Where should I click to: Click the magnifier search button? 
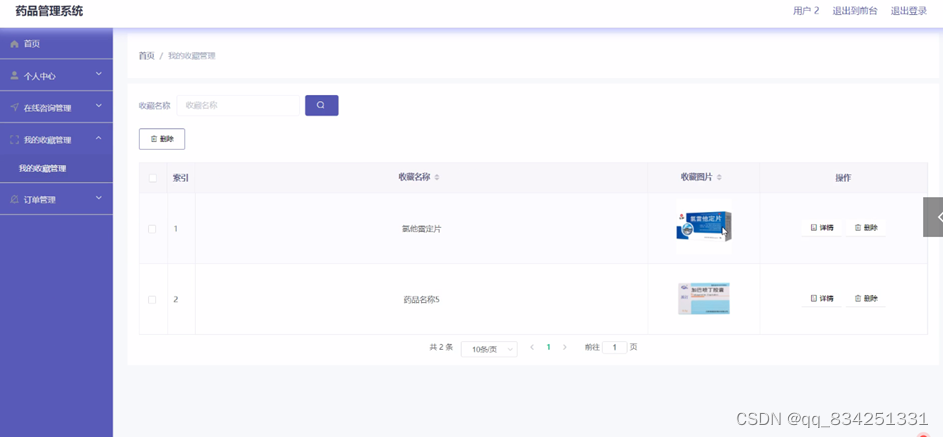[322, 105]
